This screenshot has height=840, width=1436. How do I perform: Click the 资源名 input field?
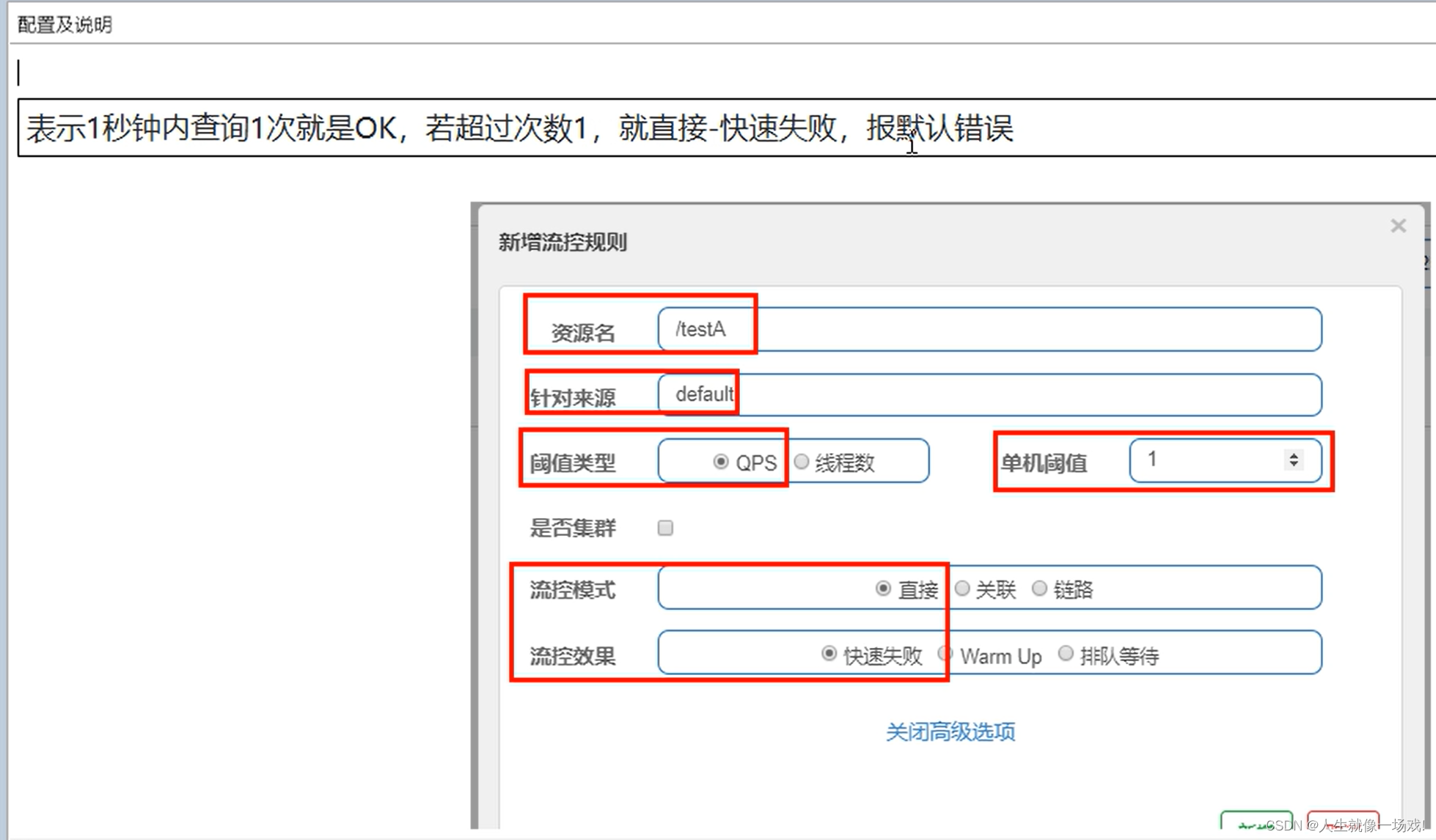(989, 329)
